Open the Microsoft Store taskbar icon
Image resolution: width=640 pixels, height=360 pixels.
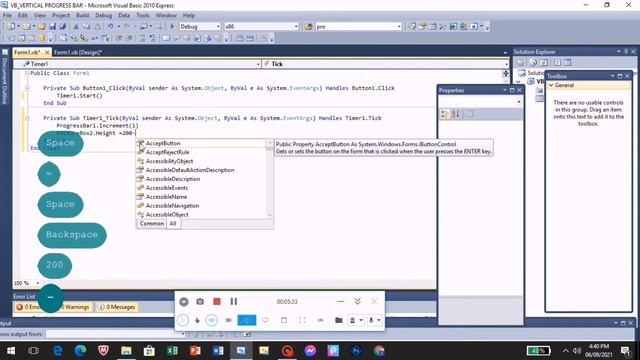(149, 351)
